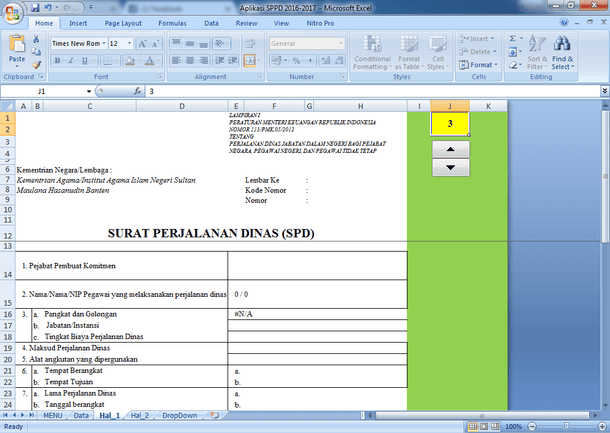610x433 pixels.
Task: Bottom align cell contents
Action: tap(203, 43)
